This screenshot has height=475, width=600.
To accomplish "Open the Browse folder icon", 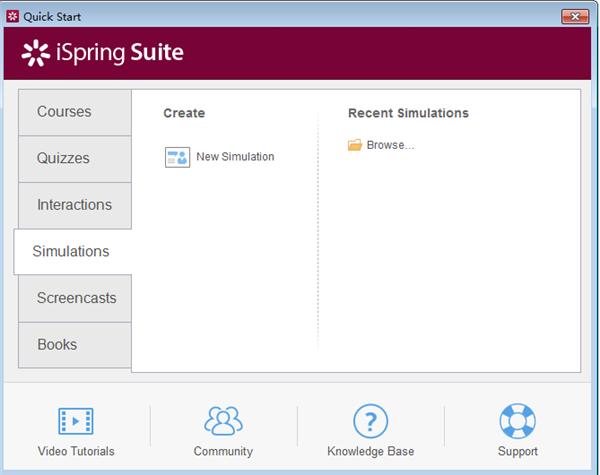I will click(355, 145).
